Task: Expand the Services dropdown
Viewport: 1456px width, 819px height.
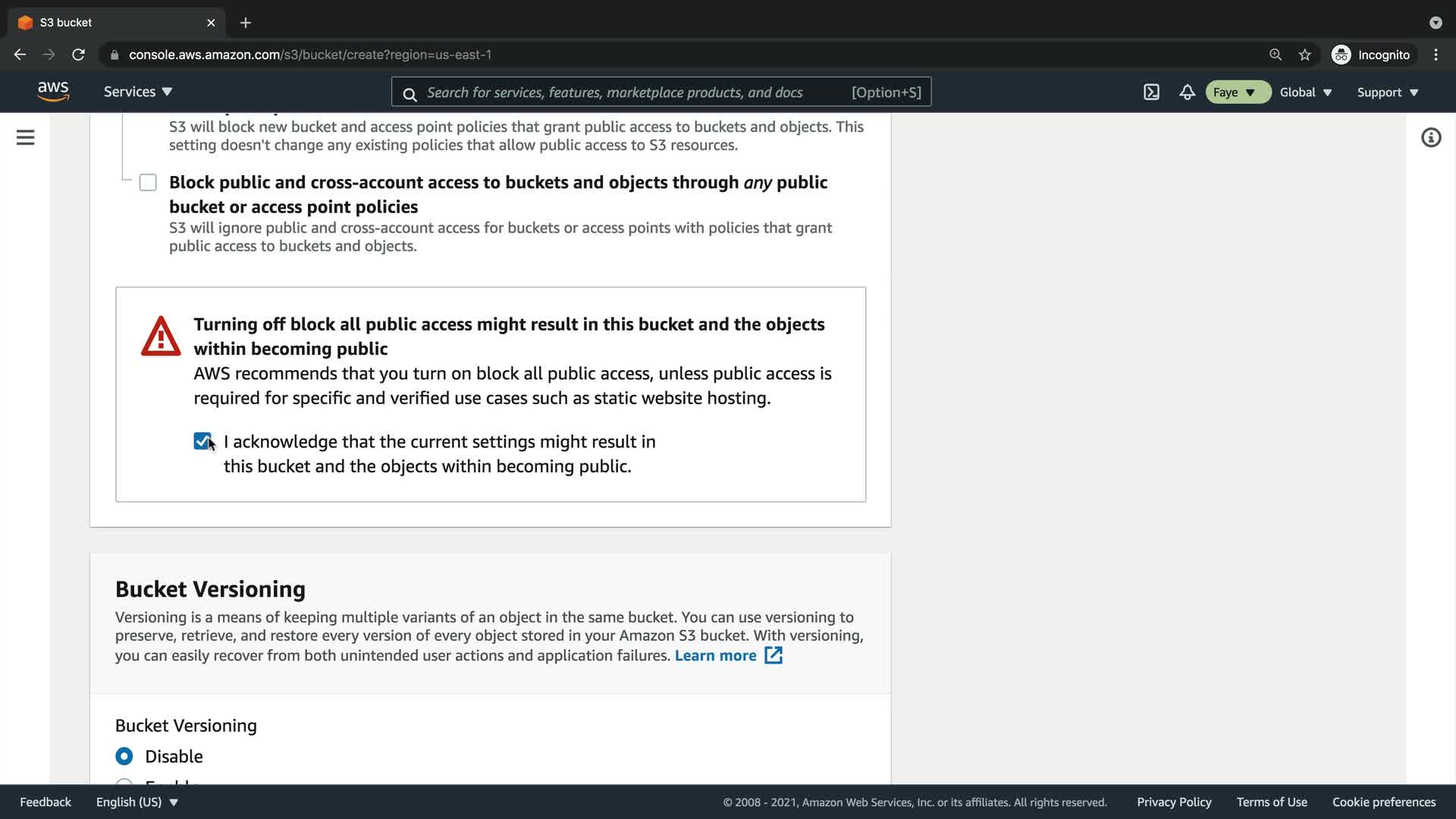Action: [138, 92]
